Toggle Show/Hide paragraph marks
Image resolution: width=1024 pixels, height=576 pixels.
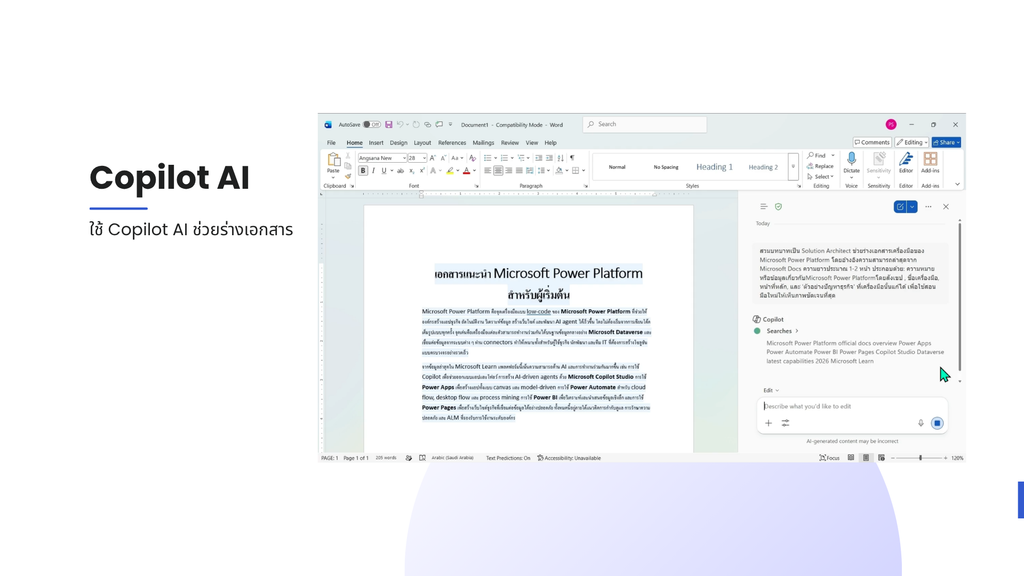pos(572,158)
